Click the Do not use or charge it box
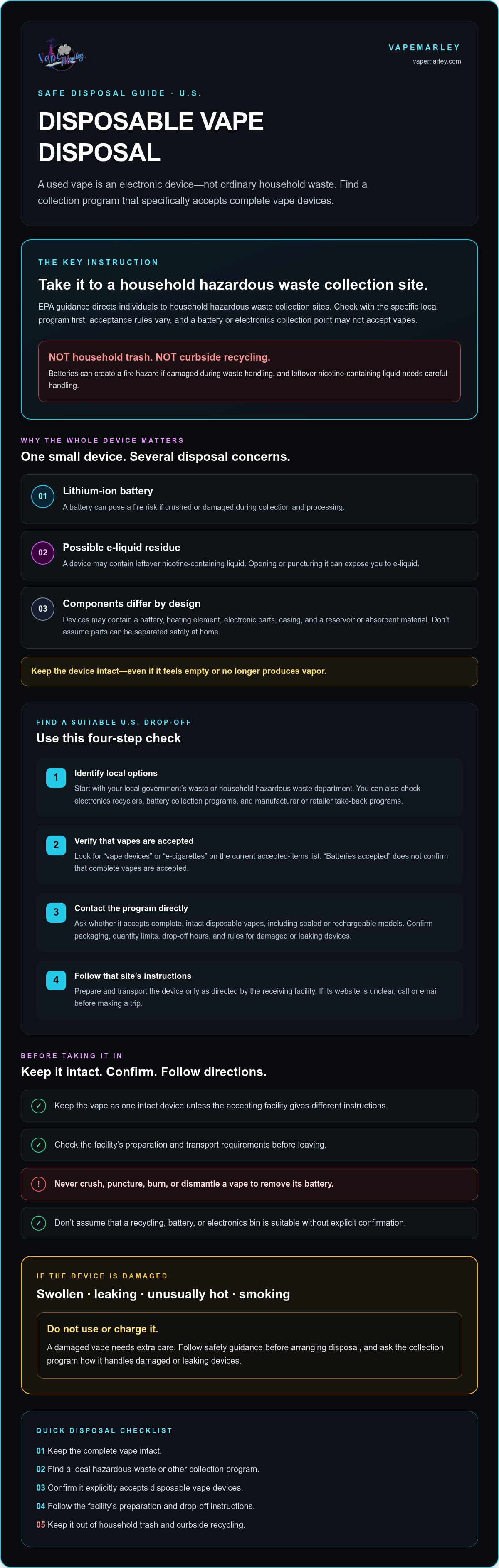The height and width of the screenshot is (1568, 499). point(249,1345)
